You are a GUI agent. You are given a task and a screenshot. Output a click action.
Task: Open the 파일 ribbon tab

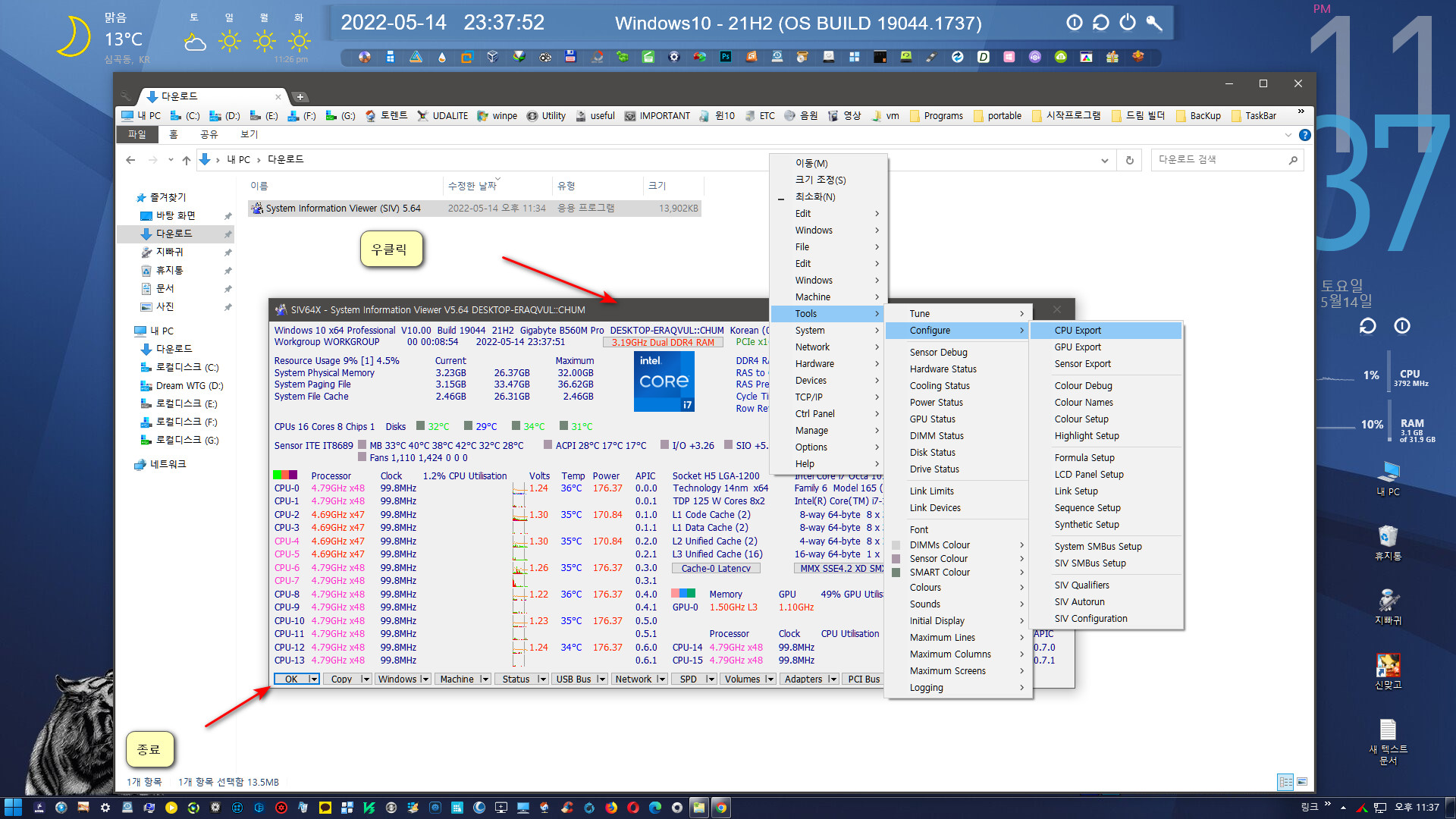(x=137, y=134)
